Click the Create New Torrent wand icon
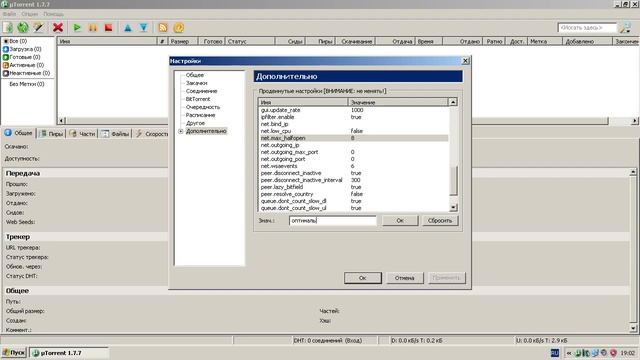 tap(38, 27)
